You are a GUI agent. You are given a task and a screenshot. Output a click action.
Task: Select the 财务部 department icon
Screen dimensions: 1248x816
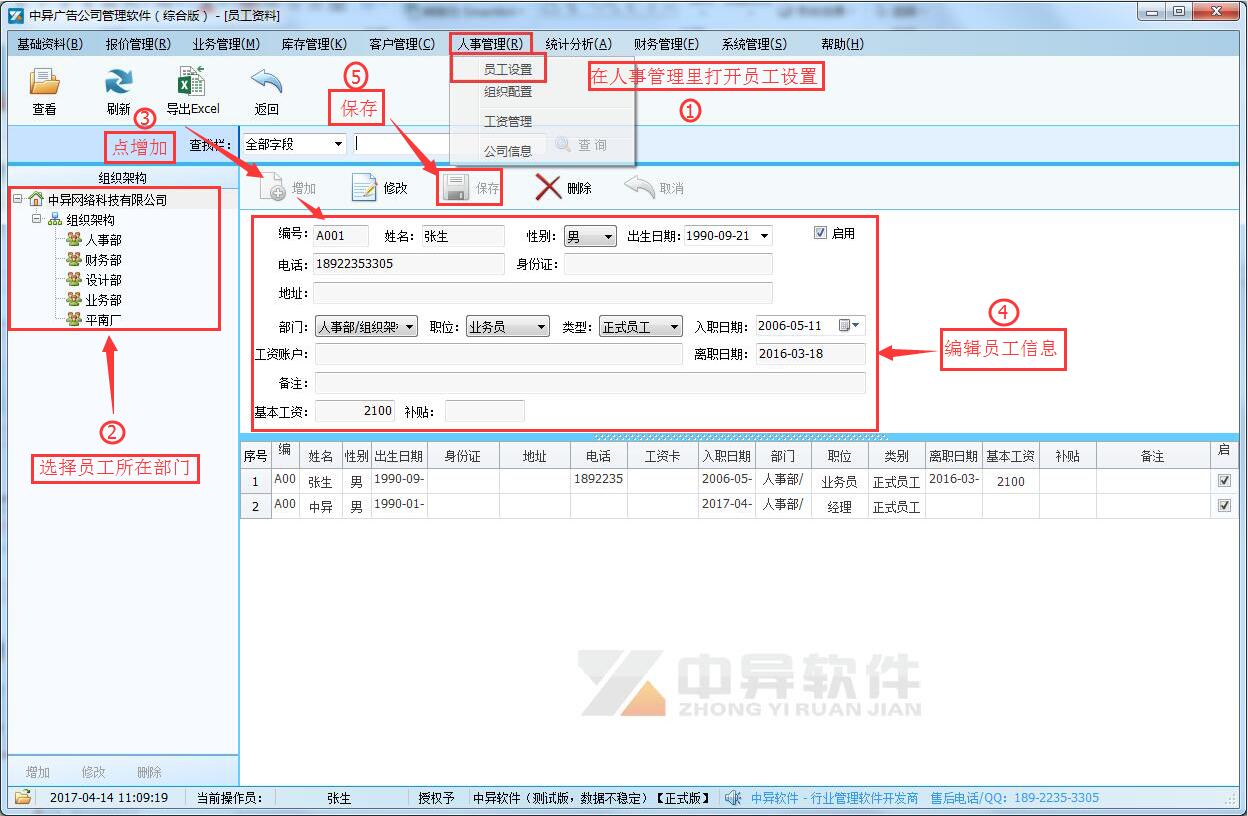click(73, 260)
